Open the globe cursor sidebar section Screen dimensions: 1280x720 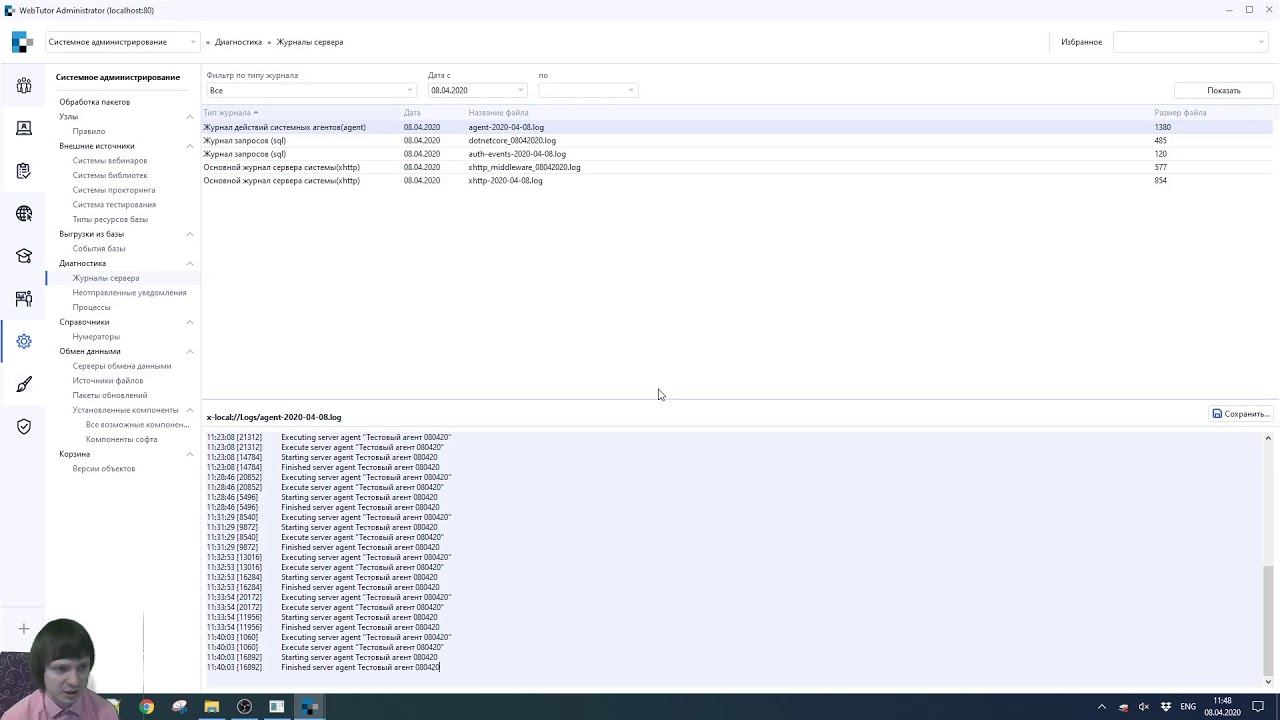tap(24, 213)
